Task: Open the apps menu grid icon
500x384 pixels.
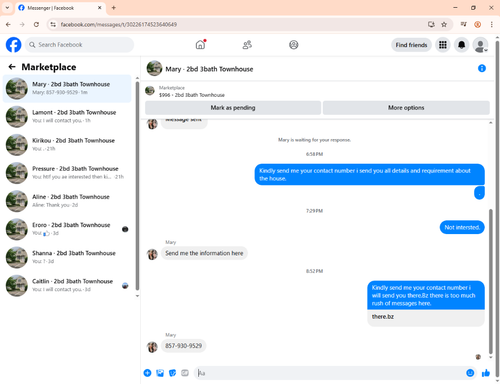Action: [x=443, y=45]
